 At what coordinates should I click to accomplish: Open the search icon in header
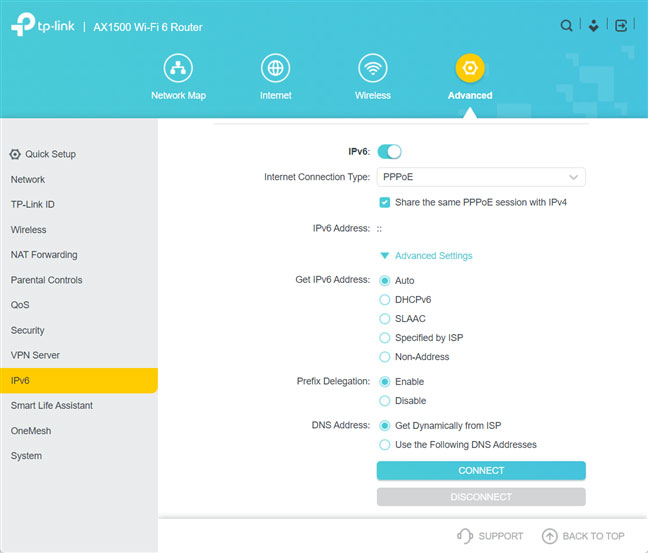[566, 26]
